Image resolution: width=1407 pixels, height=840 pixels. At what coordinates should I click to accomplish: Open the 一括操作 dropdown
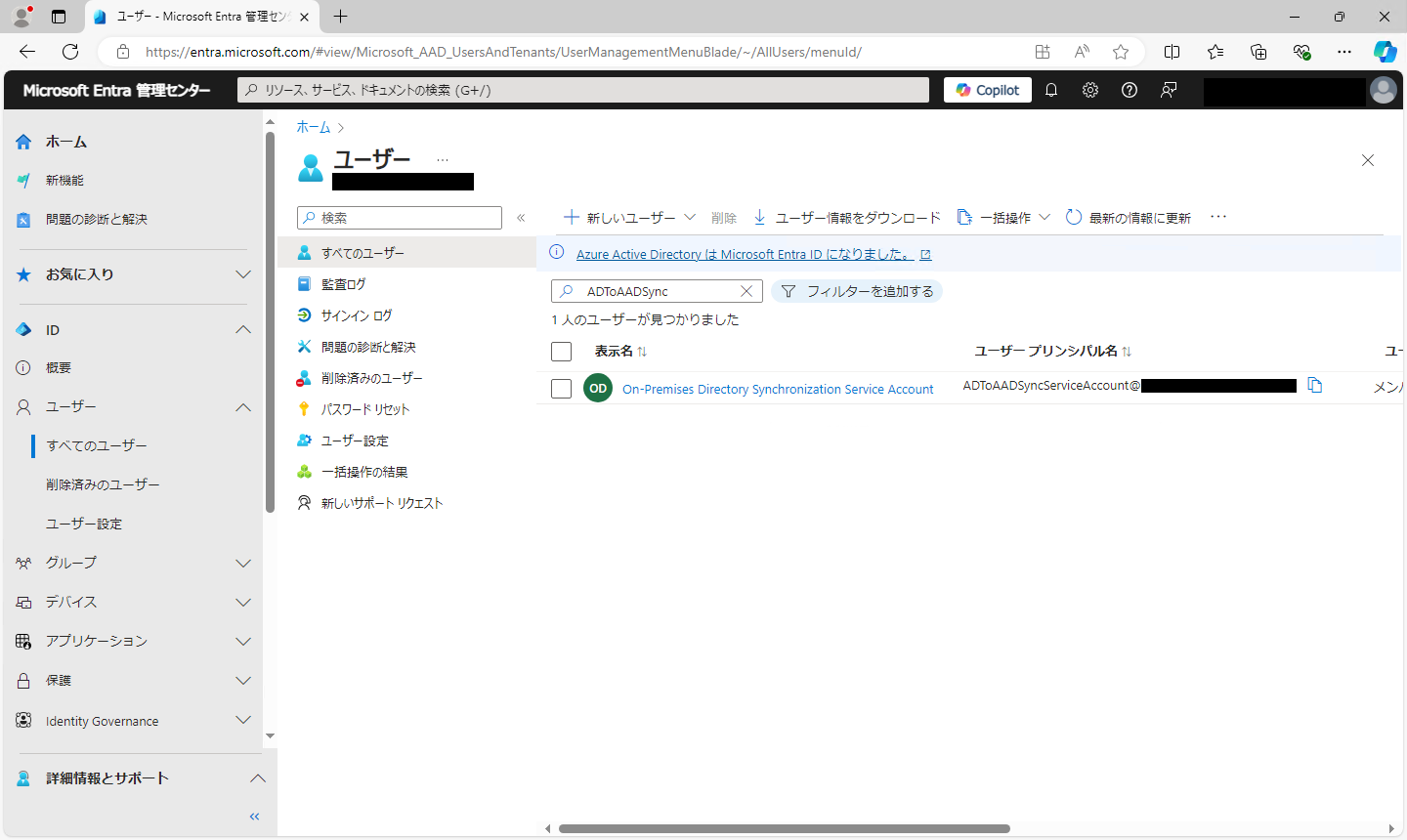tap(1003, 218)
